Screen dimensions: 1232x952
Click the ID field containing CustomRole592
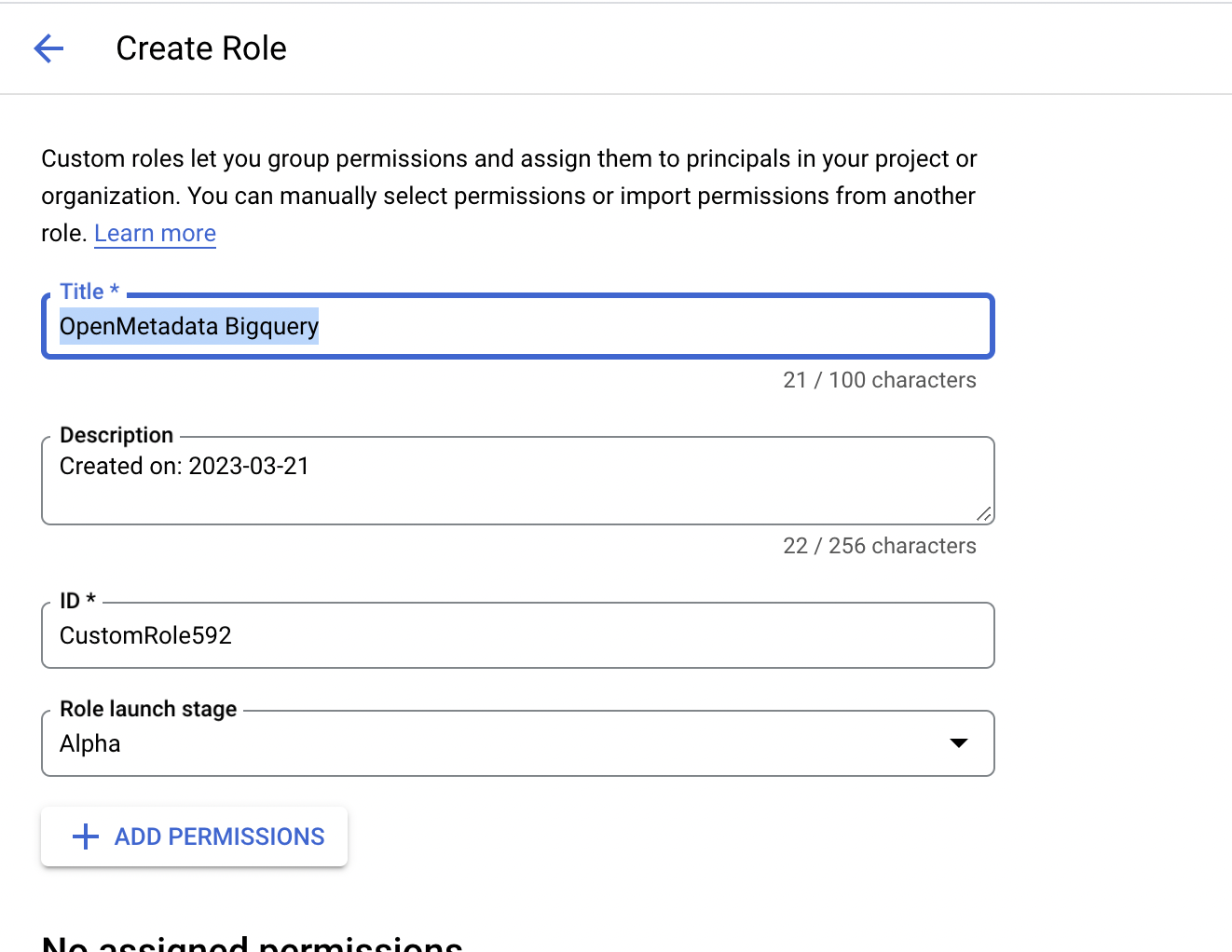517,635
